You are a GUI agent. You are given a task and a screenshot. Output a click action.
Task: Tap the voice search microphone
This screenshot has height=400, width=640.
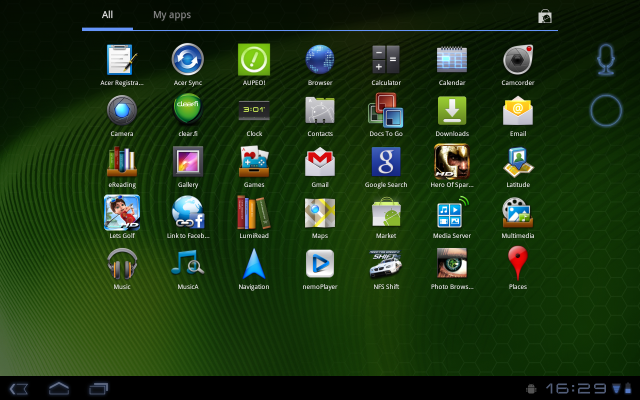606,60
